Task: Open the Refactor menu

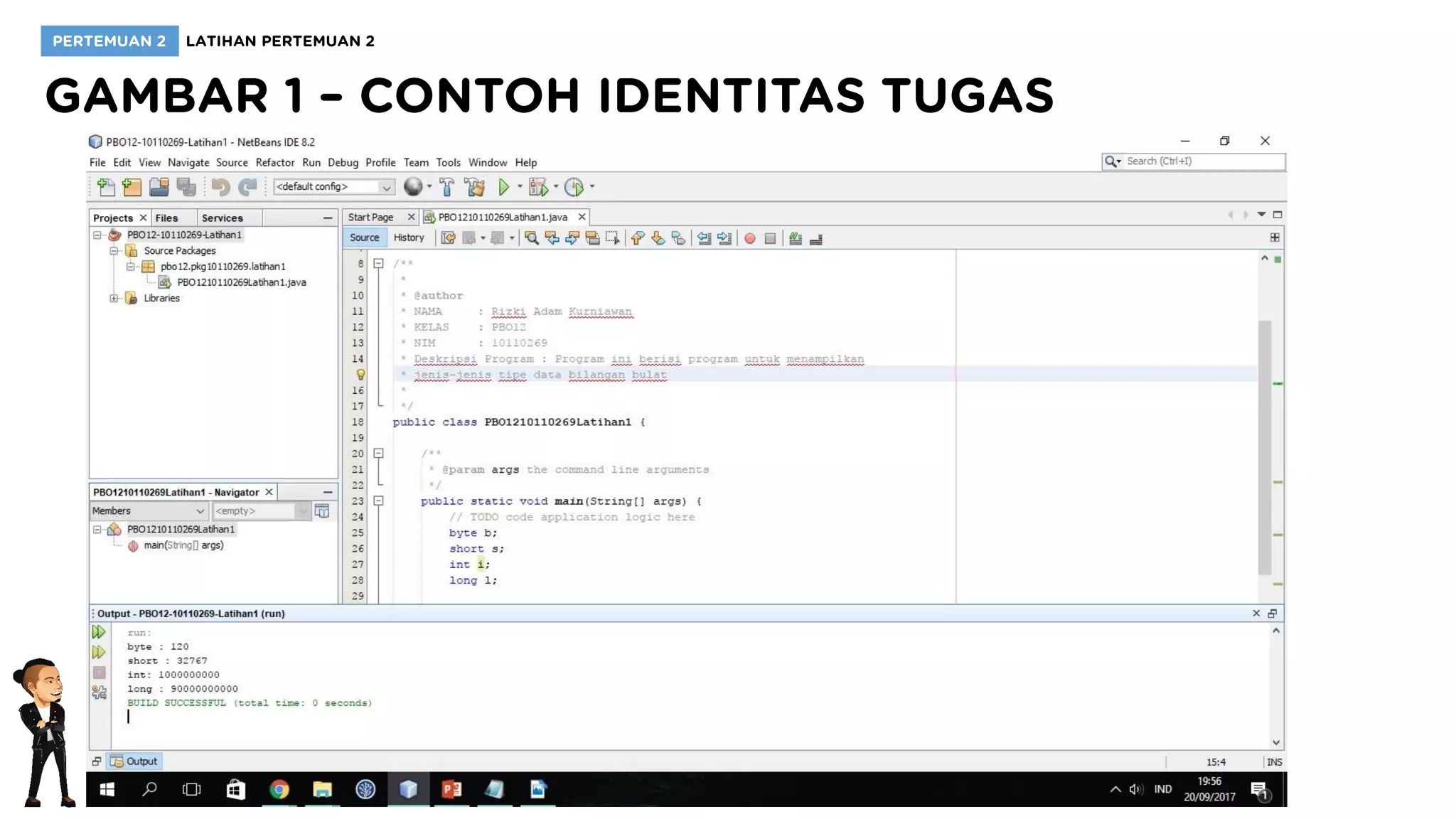Action: click(x=274, y=163)
